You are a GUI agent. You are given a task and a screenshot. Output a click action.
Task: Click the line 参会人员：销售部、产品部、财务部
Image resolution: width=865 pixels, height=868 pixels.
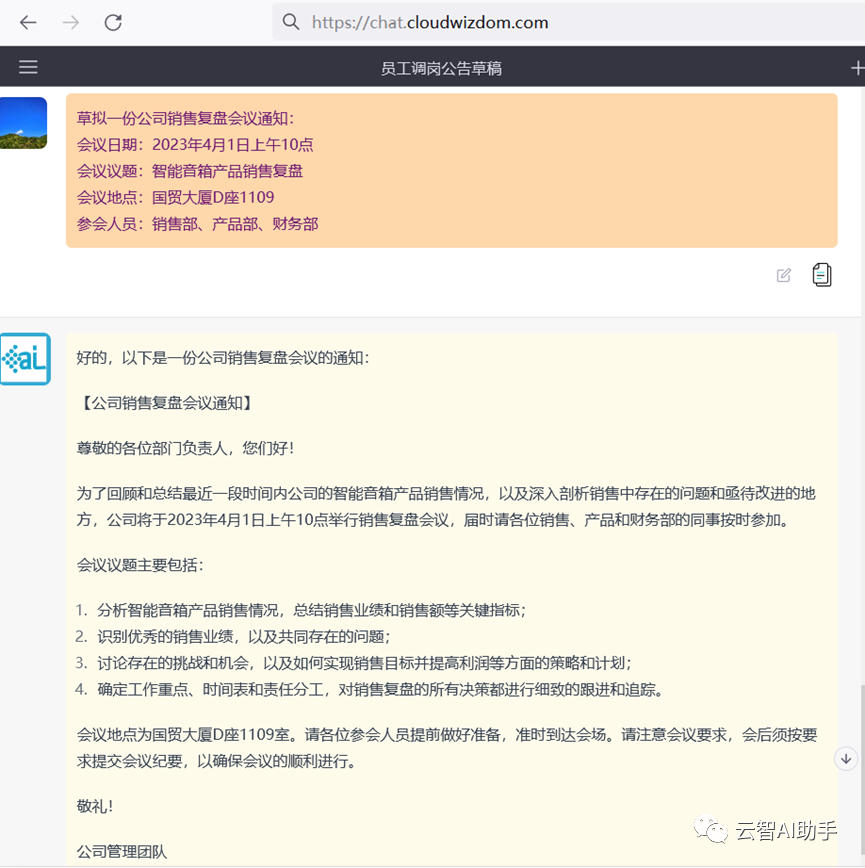coord(198,224)
